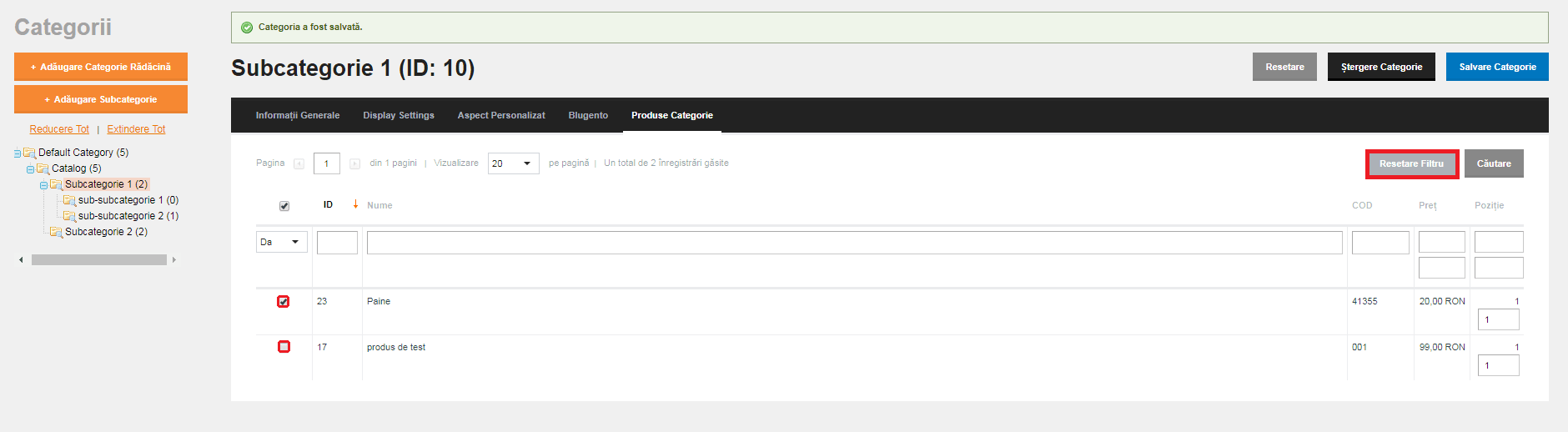Screen dimensions: 1568x432
Task: Click the Căutare button
Action: coord(1494,163)
